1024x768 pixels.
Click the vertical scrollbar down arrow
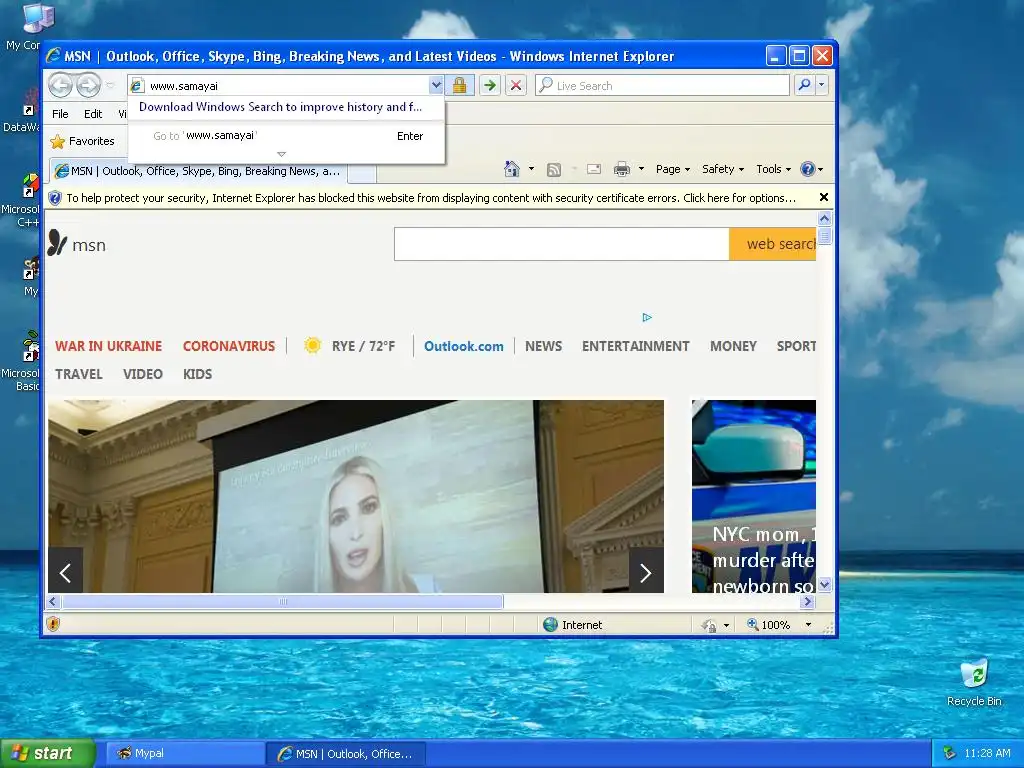point(824,584)
